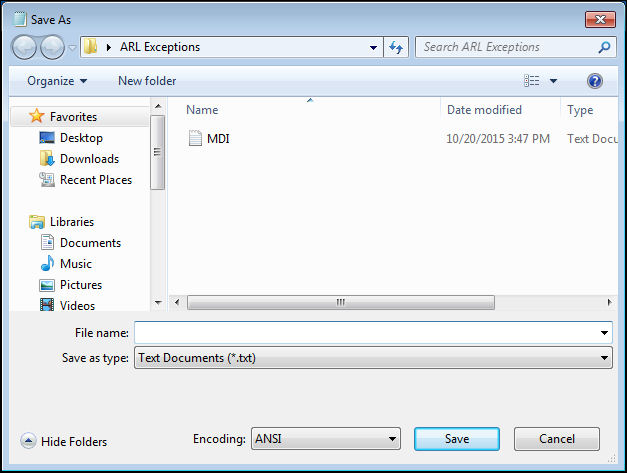This screenshot has height=473, width=627.
Task: Click the Documents library icon
Action: tap(47, 242)
